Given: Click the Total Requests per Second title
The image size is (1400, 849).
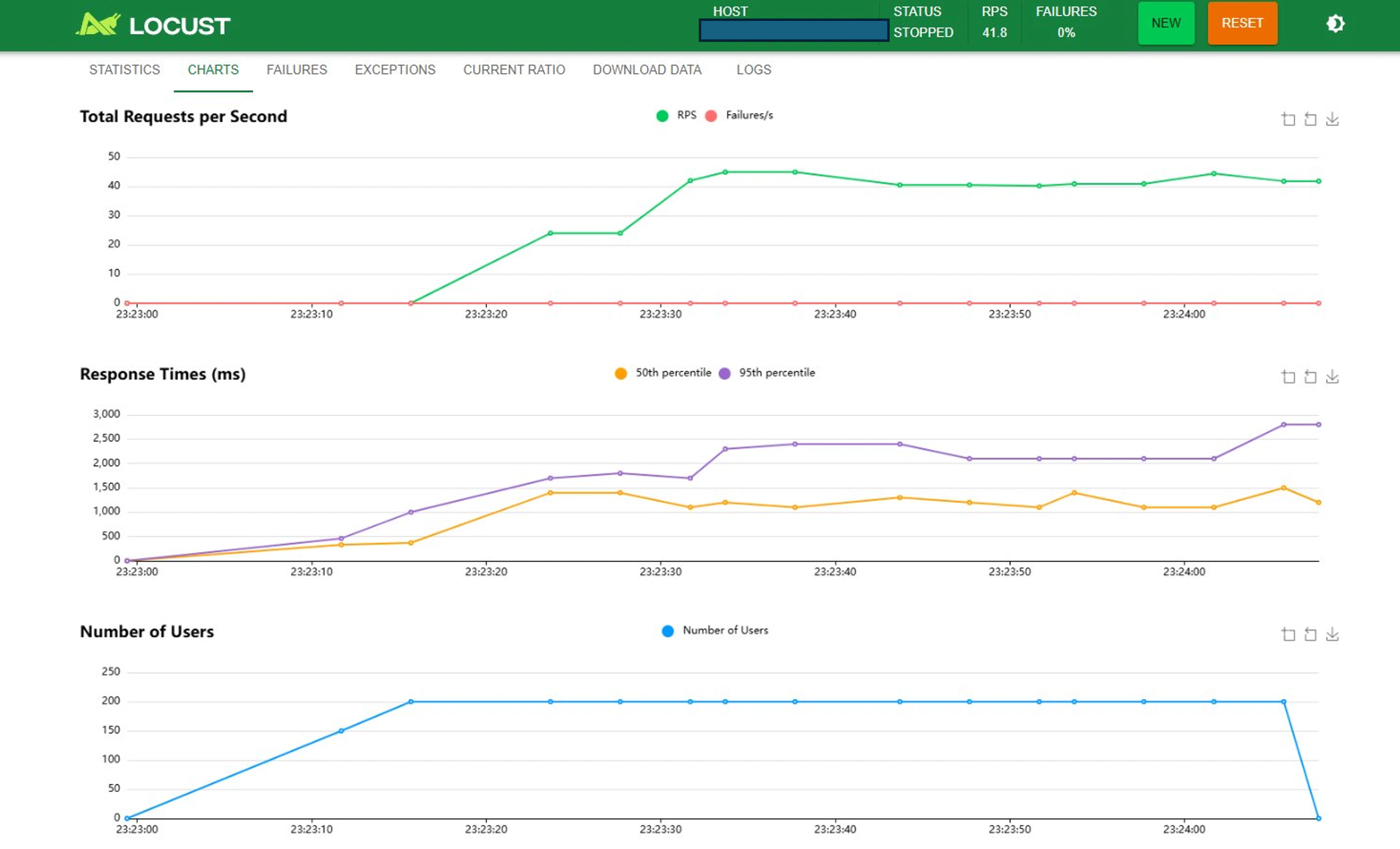Looking at the screenshot, I should pos(183,116).
